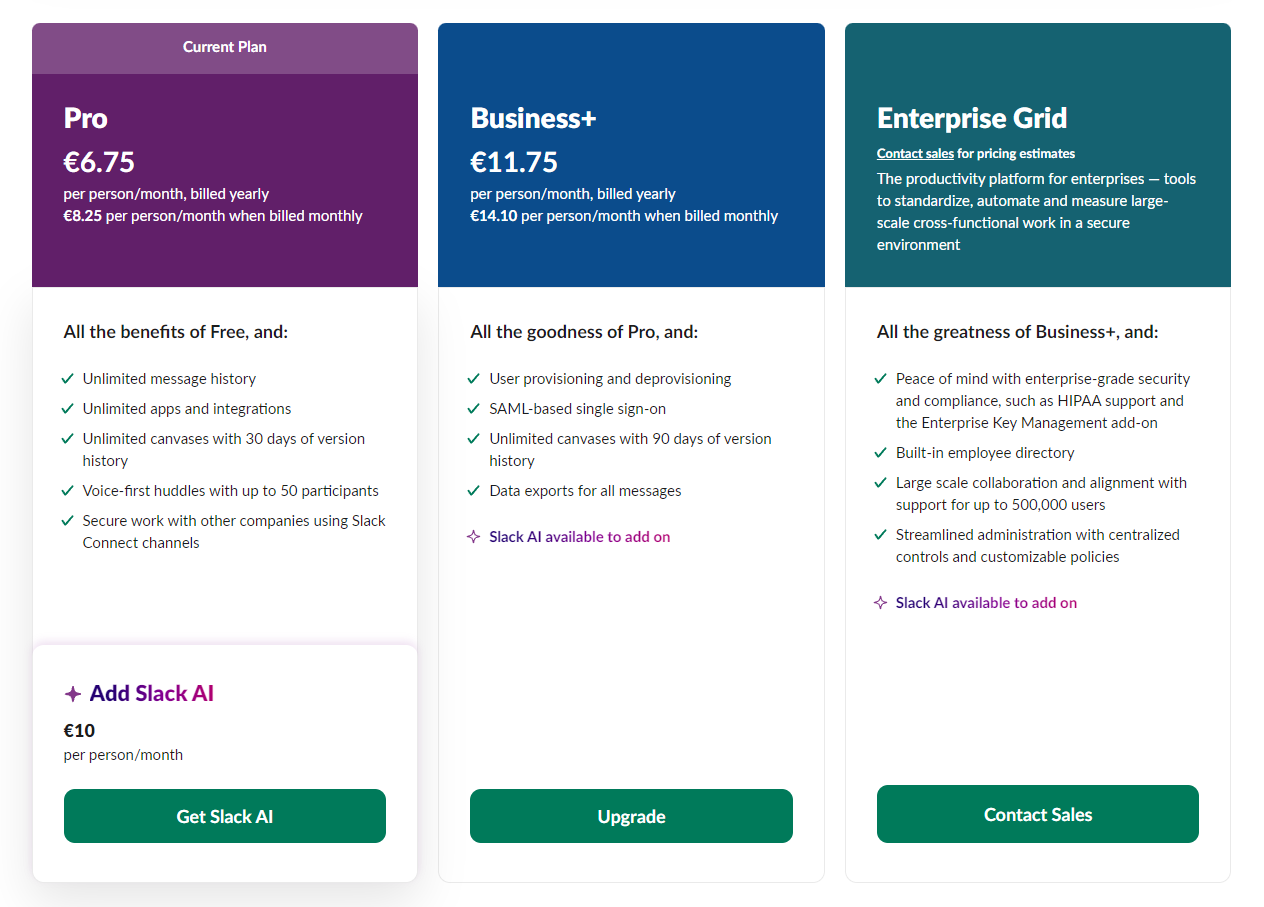Open the Contact sales pricing link

click(915, 154)
